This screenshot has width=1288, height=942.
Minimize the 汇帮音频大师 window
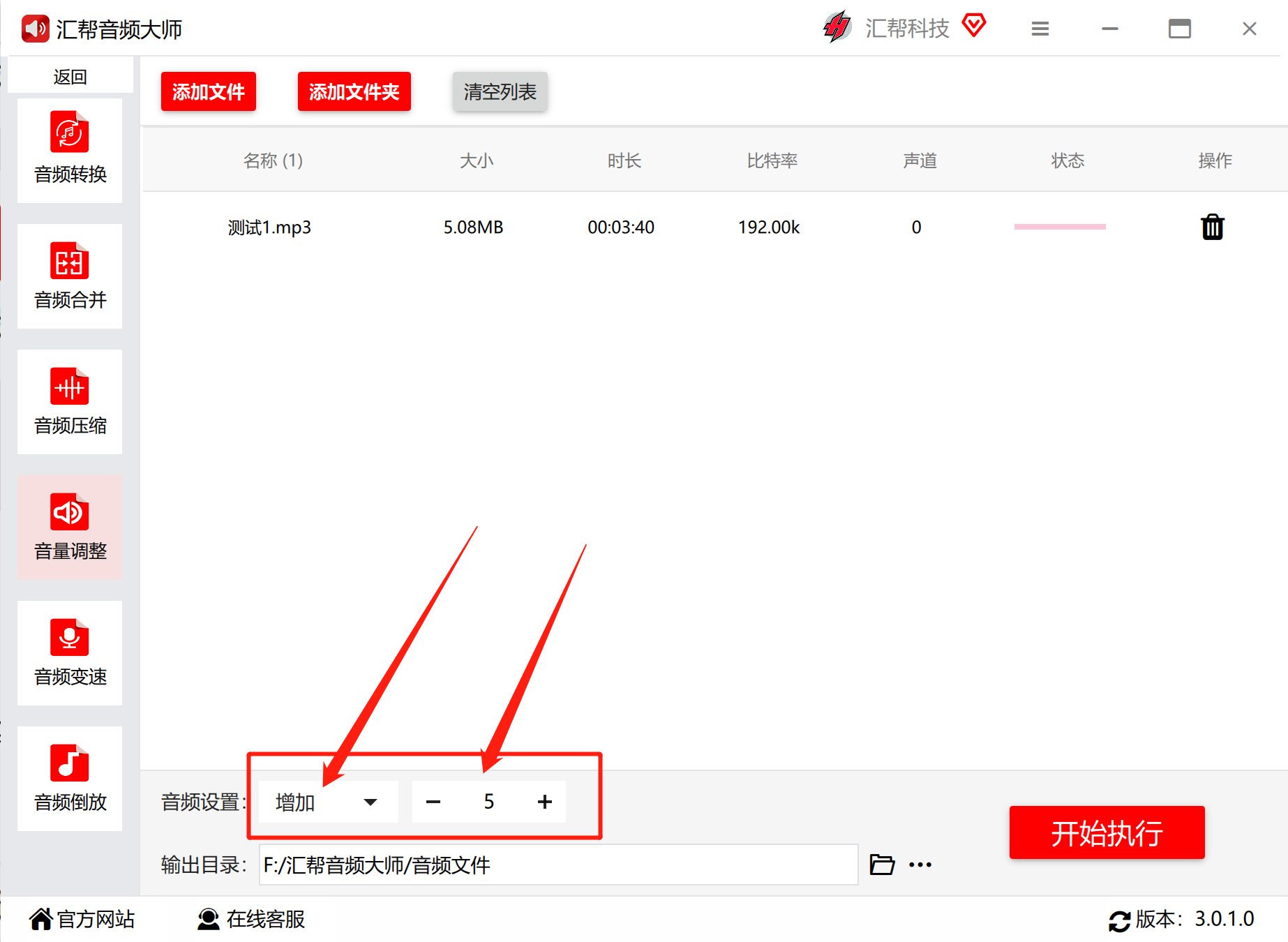coord(1110,29)
